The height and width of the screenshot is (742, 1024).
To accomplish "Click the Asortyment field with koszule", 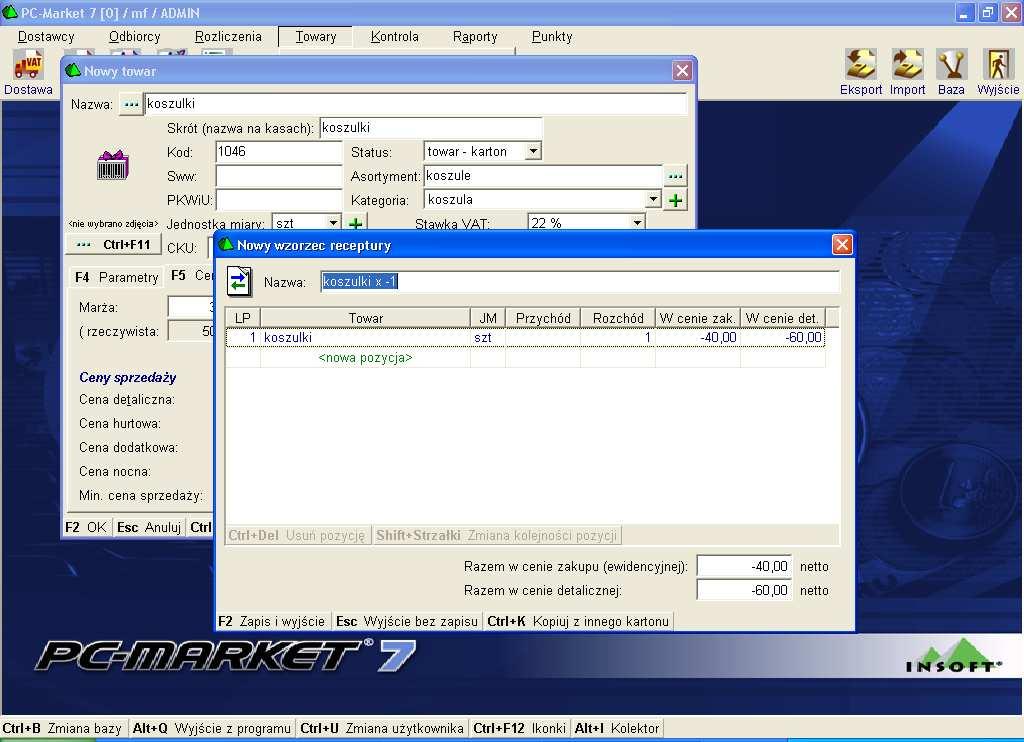I will click(x=543, y=176).
